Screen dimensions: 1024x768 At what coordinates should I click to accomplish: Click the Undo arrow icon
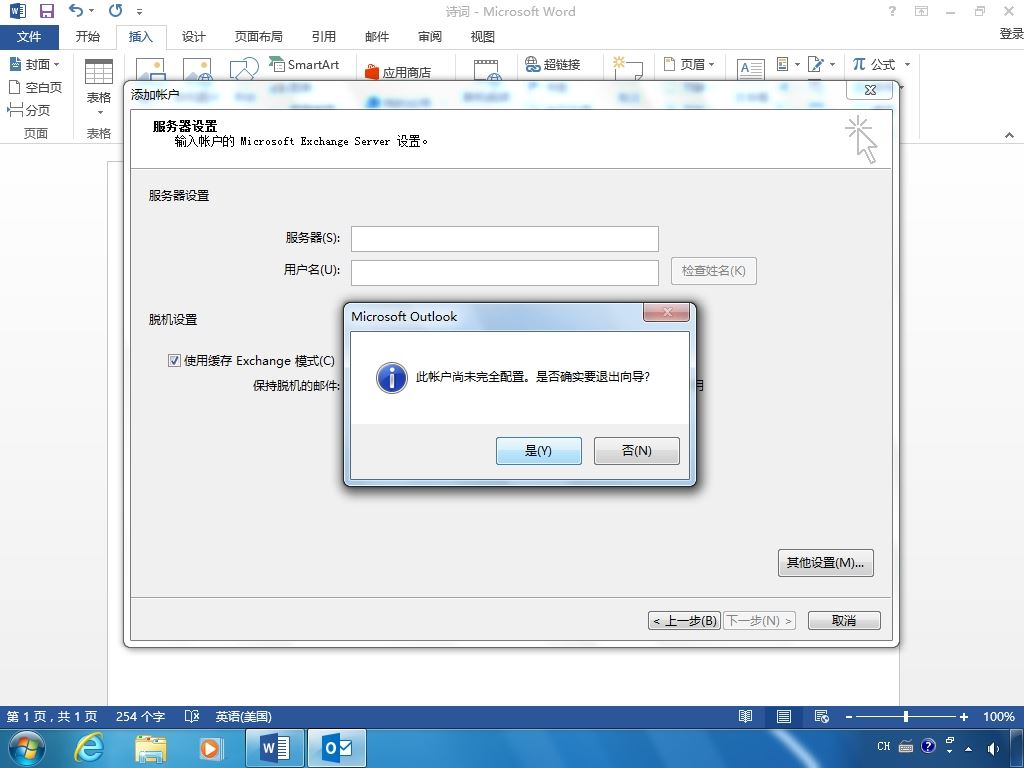(x=76, y=10)
